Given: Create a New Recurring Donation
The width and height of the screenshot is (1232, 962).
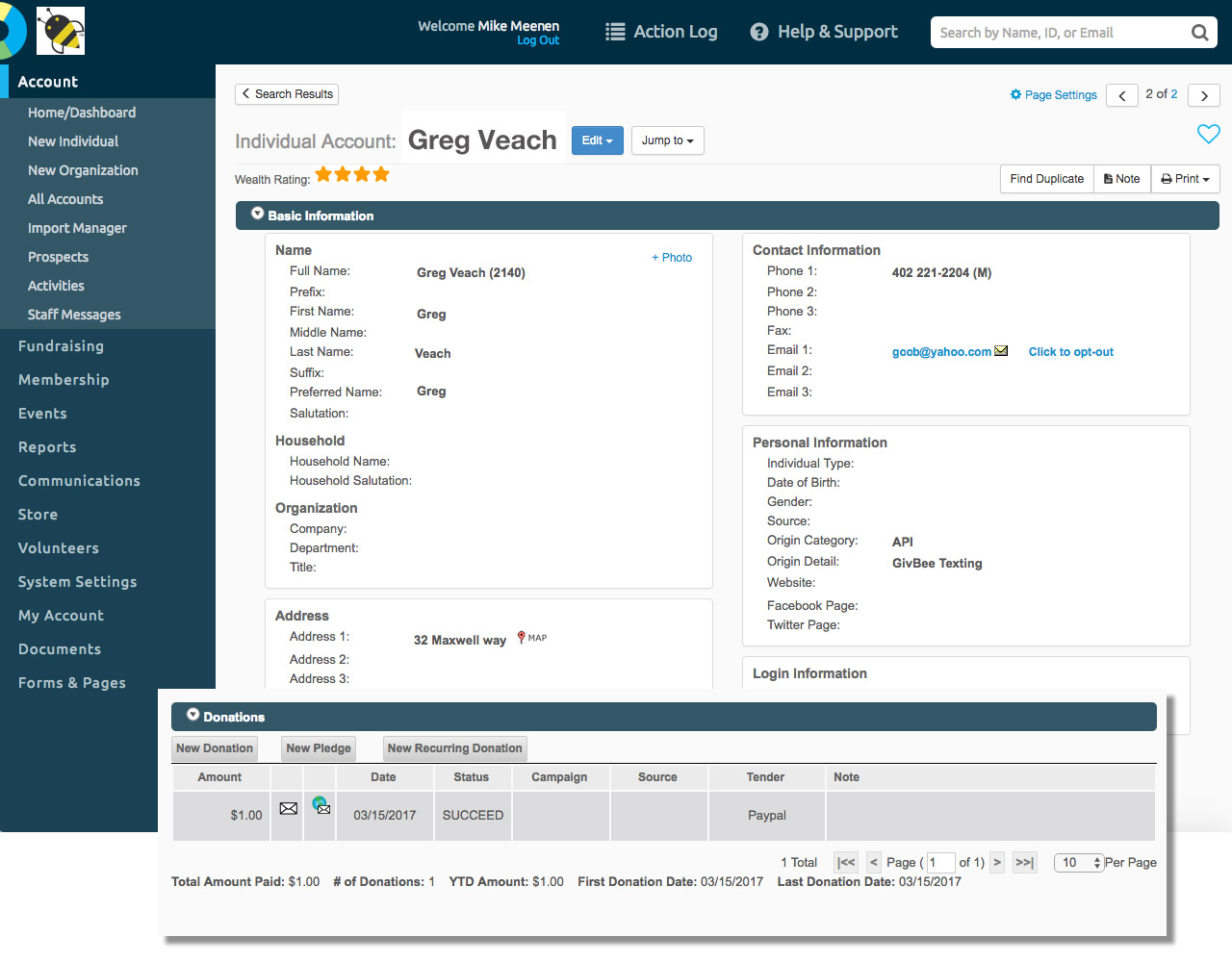Looking at the screenshot, I should (x=455, y=748).
